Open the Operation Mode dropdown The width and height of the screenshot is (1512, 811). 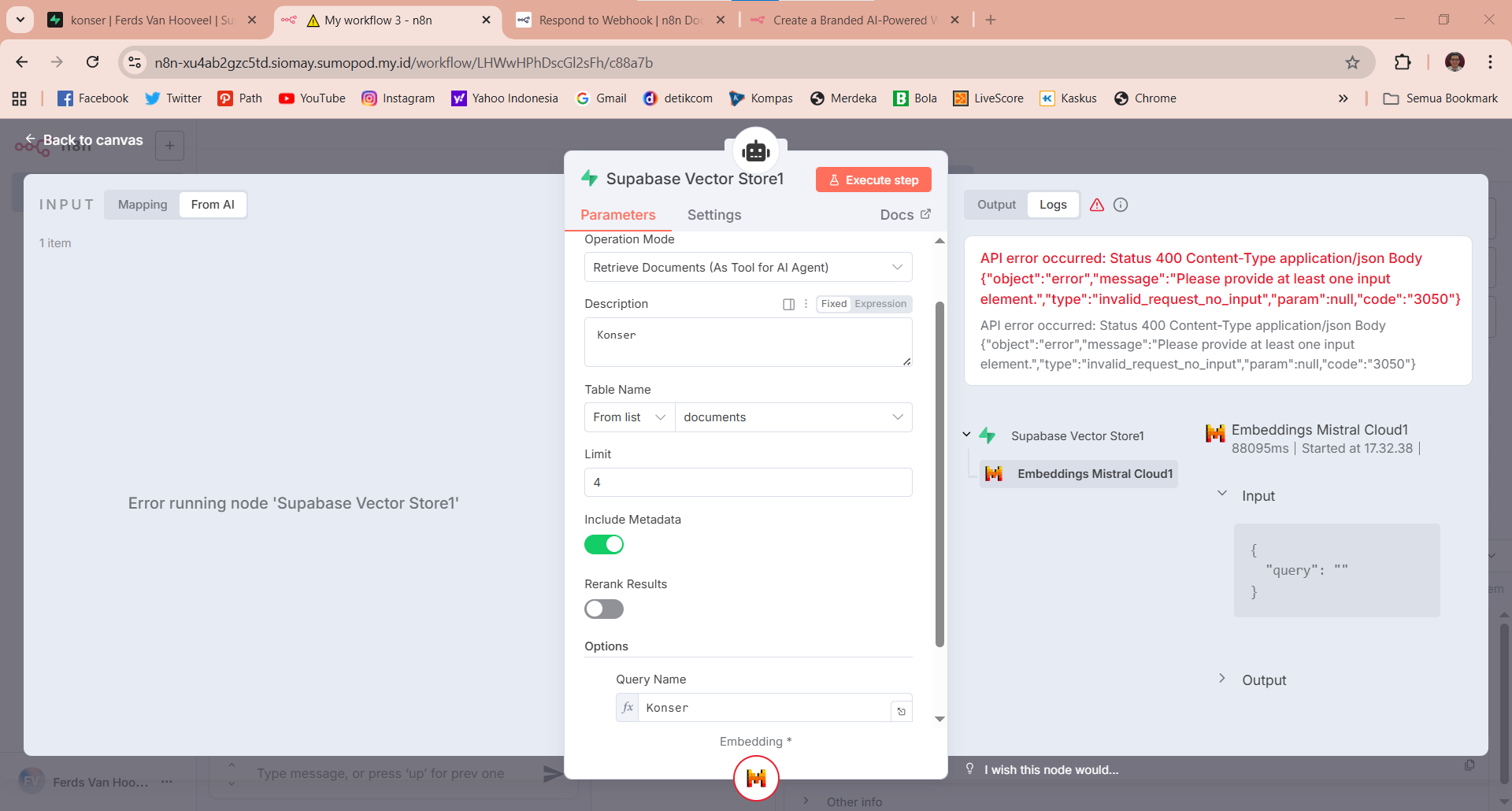pyautogui.click(x=748, y=267)
